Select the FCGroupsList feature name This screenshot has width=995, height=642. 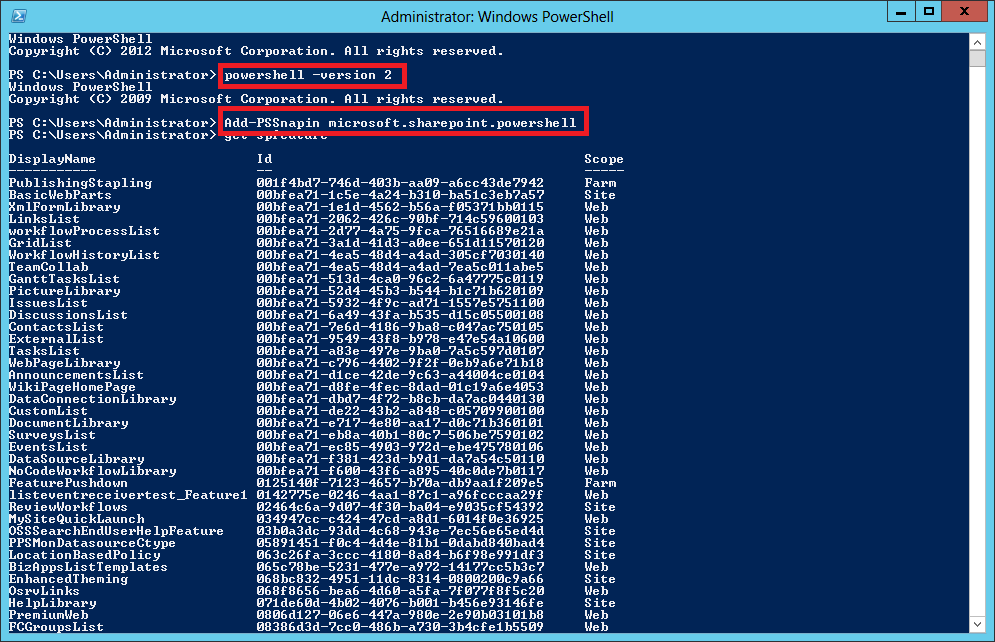coord(56,627)
